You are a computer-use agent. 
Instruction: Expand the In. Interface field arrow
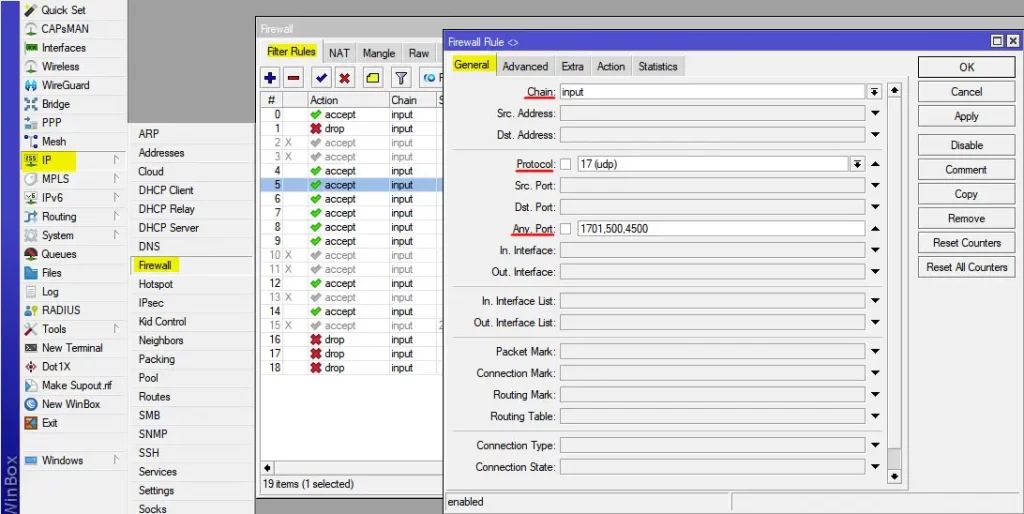click(x=875, y=250)
